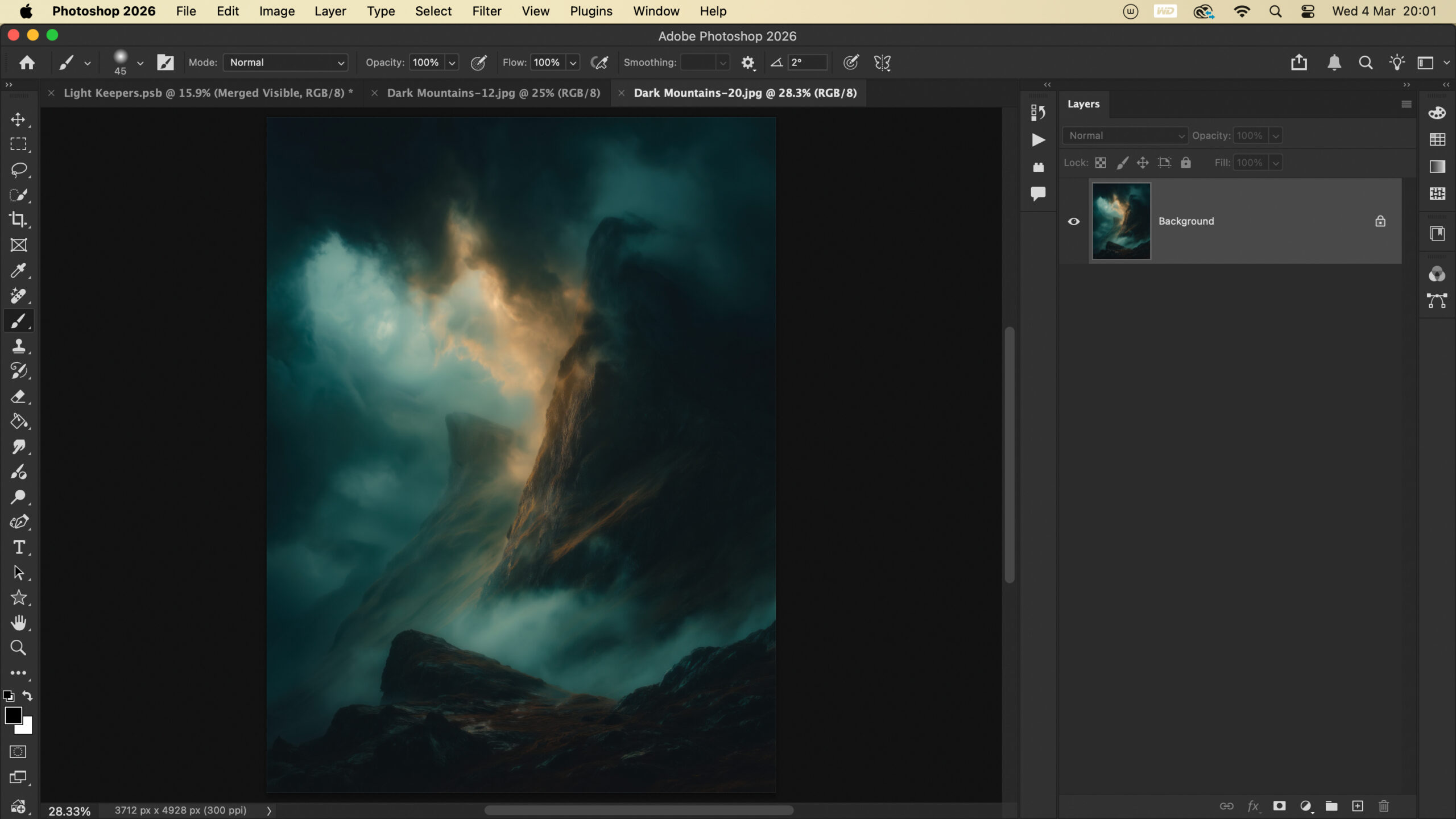Expand the Opacity percentage dropdown arrow
Image resolution: width=1456 pixels, height=819 pixels.
coord(452,63)
